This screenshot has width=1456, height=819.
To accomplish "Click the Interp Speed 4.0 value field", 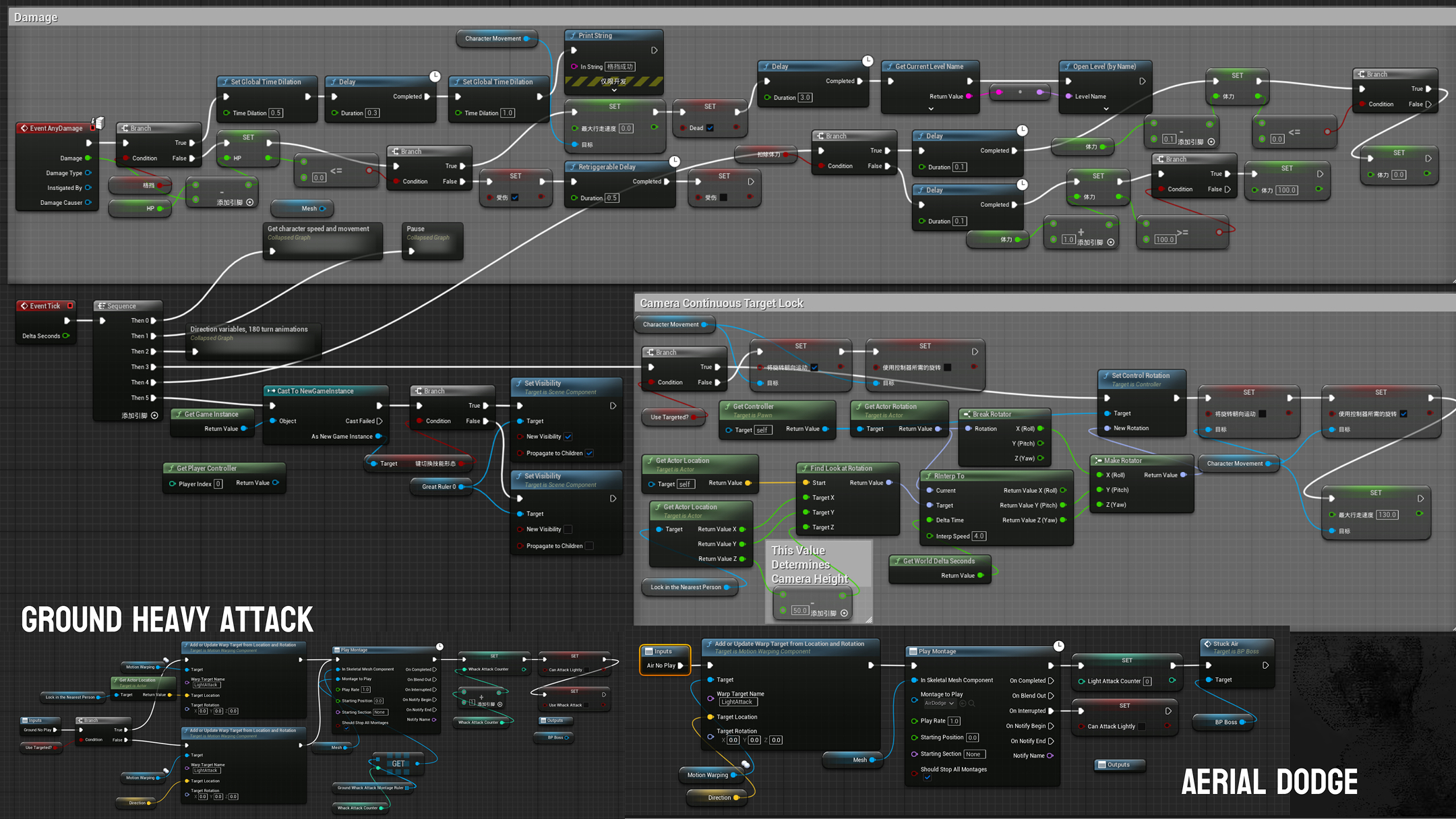I will 979,537.
